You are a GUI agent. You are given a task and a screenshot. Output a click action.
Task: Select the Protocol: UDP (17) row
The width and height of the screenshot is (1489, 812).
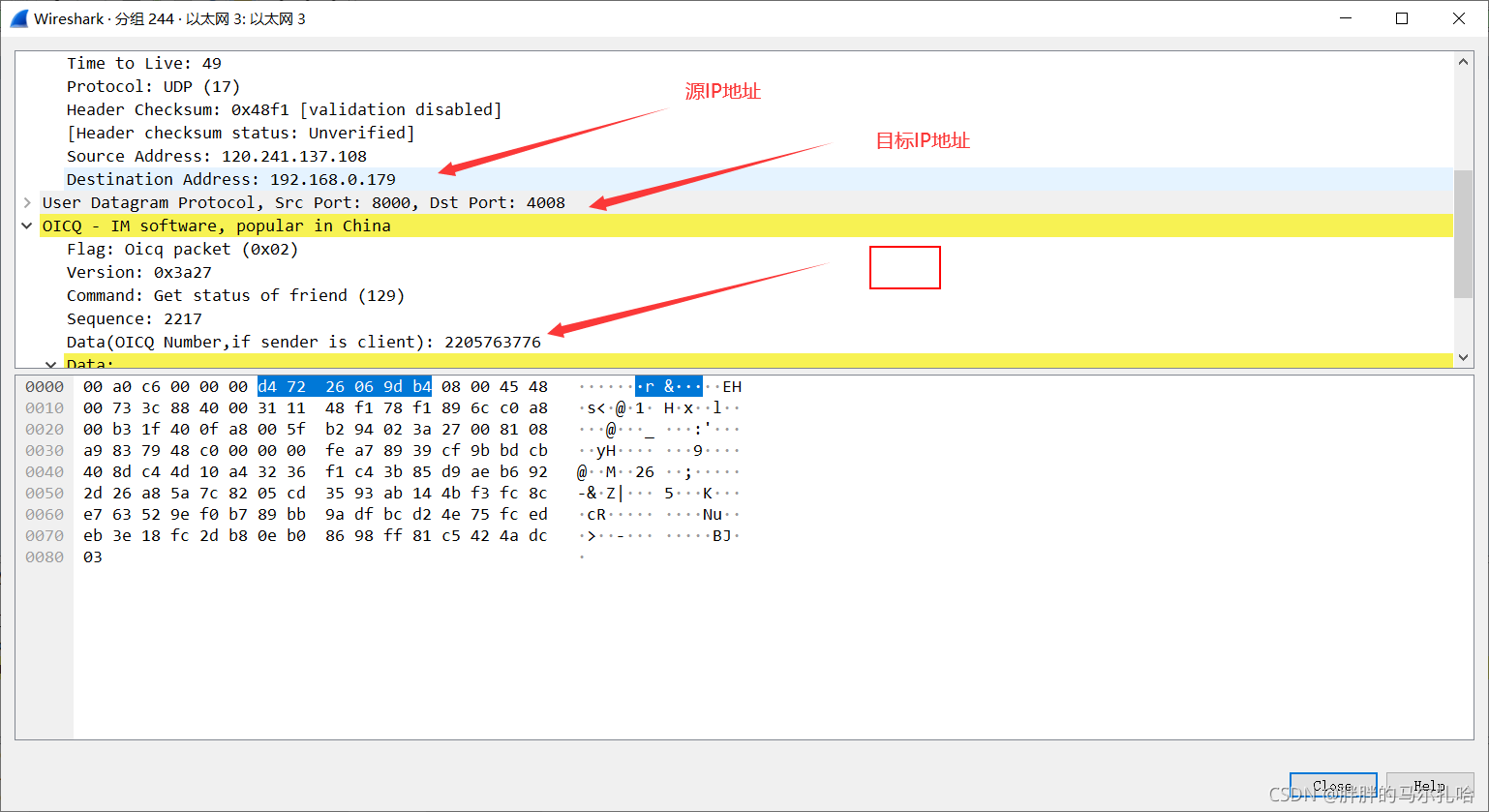tap(153, 86)
